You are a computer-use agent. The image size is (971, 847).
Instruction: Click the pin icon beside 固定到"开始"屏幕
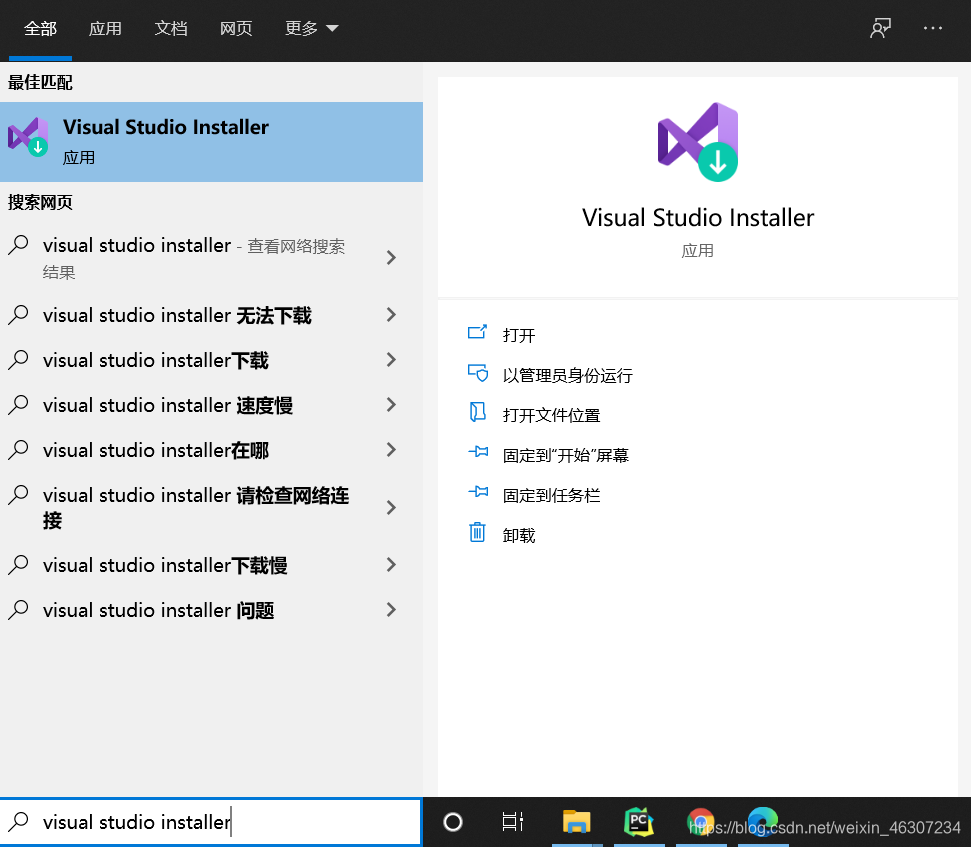478,451
